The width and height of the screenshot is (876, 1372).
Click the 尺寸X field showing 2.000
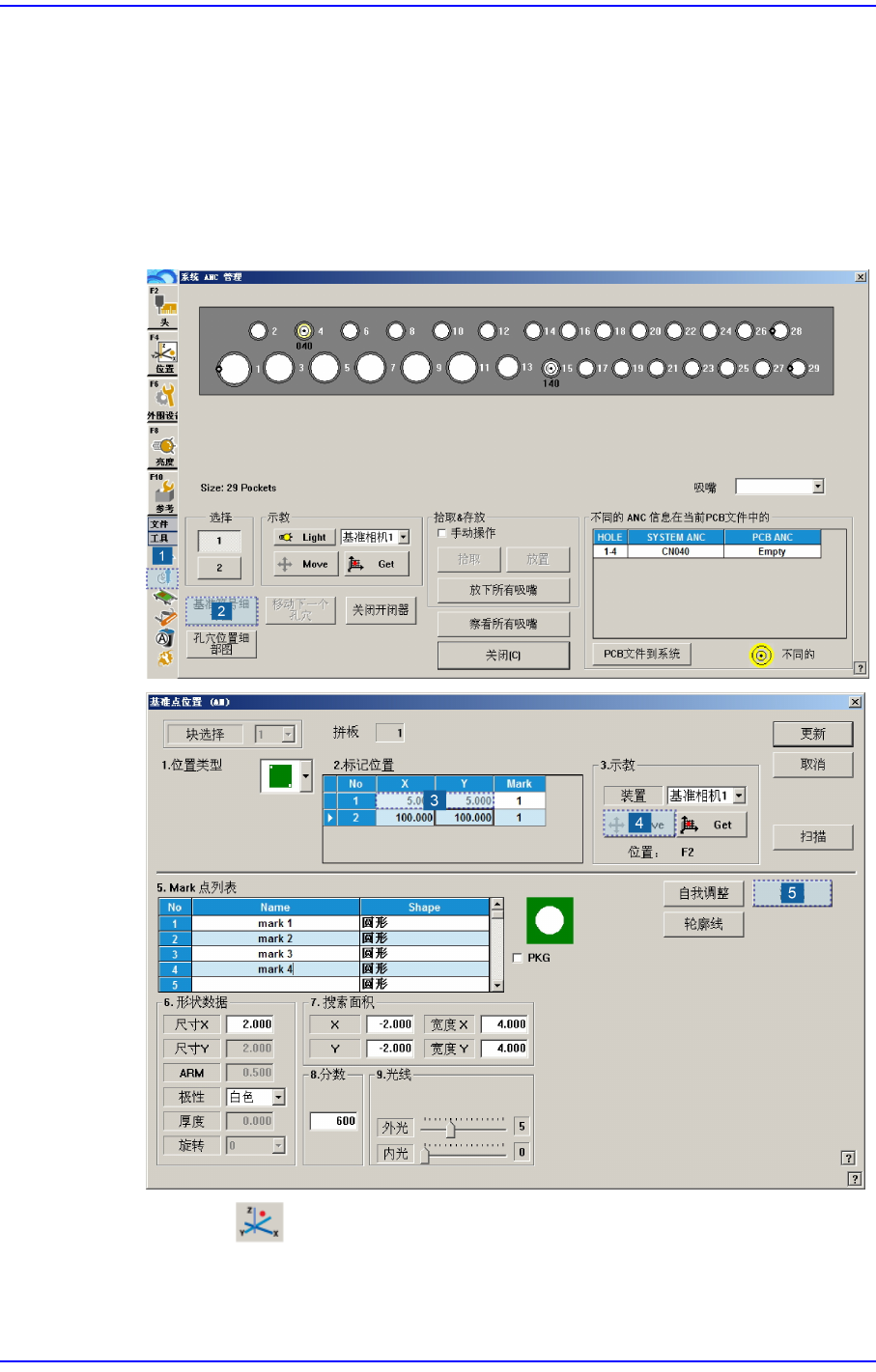click(250, 1024)
